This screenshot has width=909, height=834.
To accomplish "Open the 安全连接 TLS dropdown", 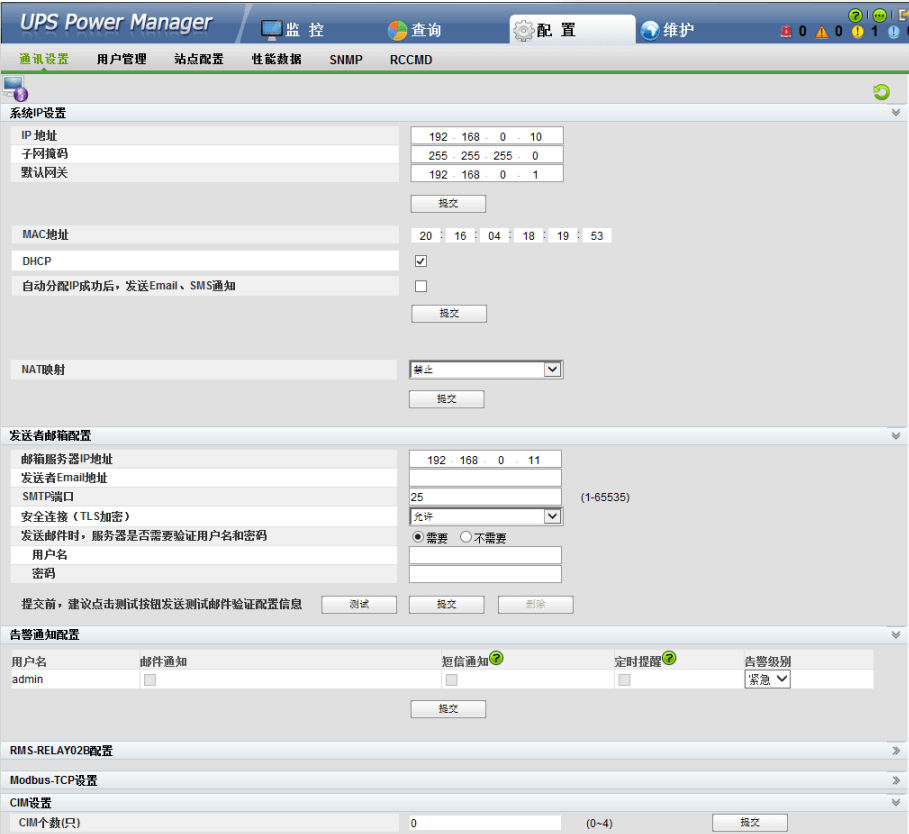I will [x=486, y=516].
